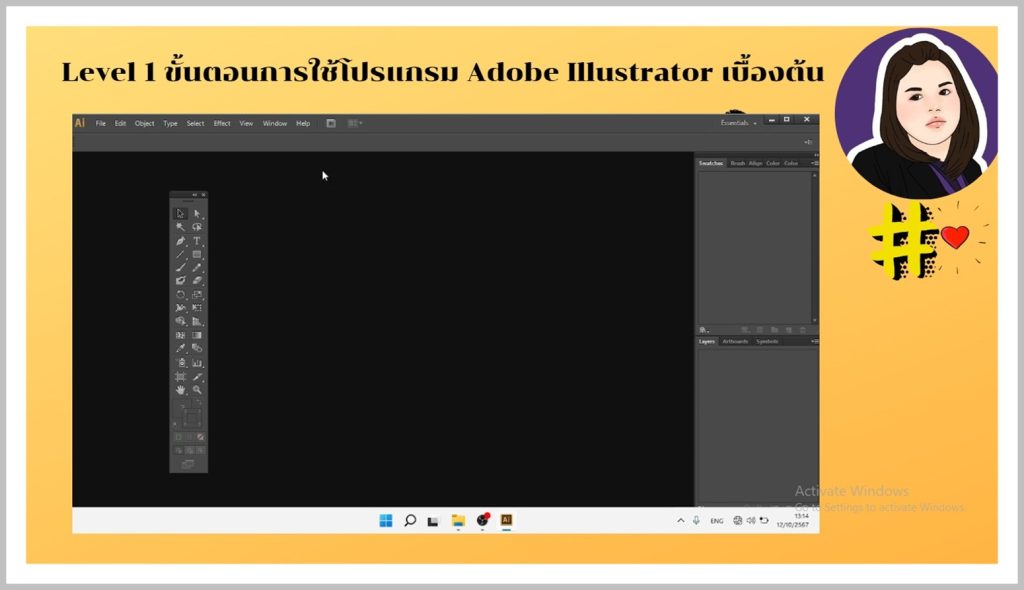Select the Hand tool
1024x590 pixels.
click(180, 389)
